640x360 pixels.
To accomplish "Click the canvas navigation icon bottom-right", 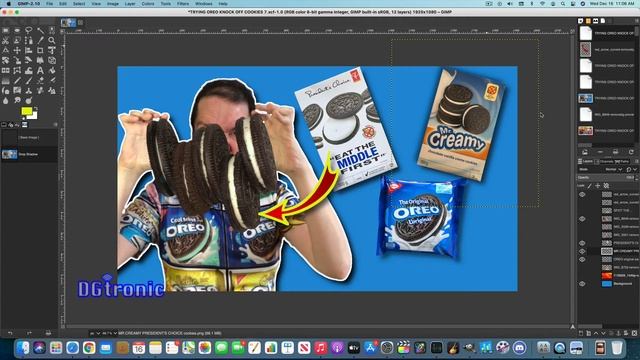I will (573, 327).
